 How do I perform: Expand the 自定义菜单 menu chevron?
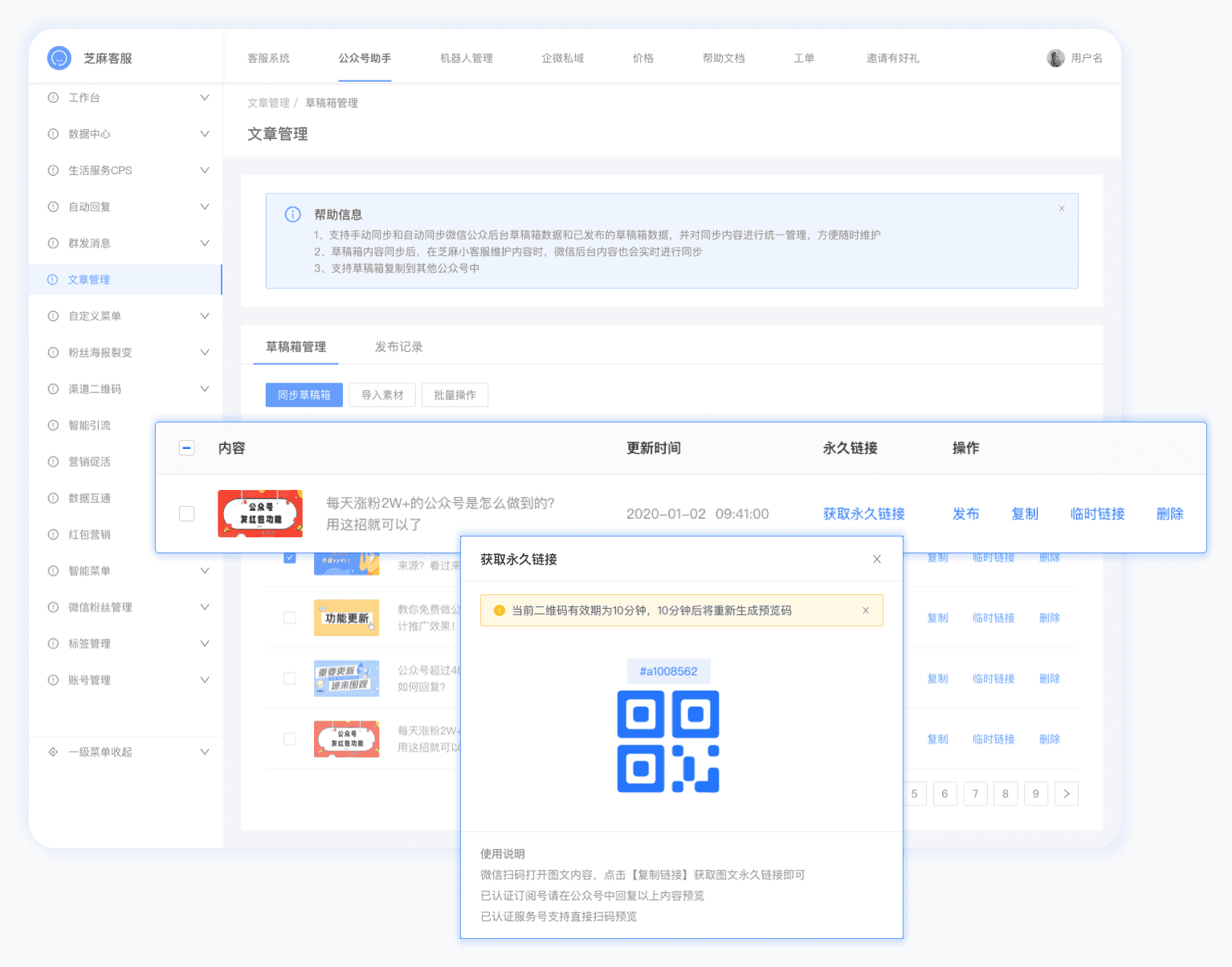pos(205,316)
